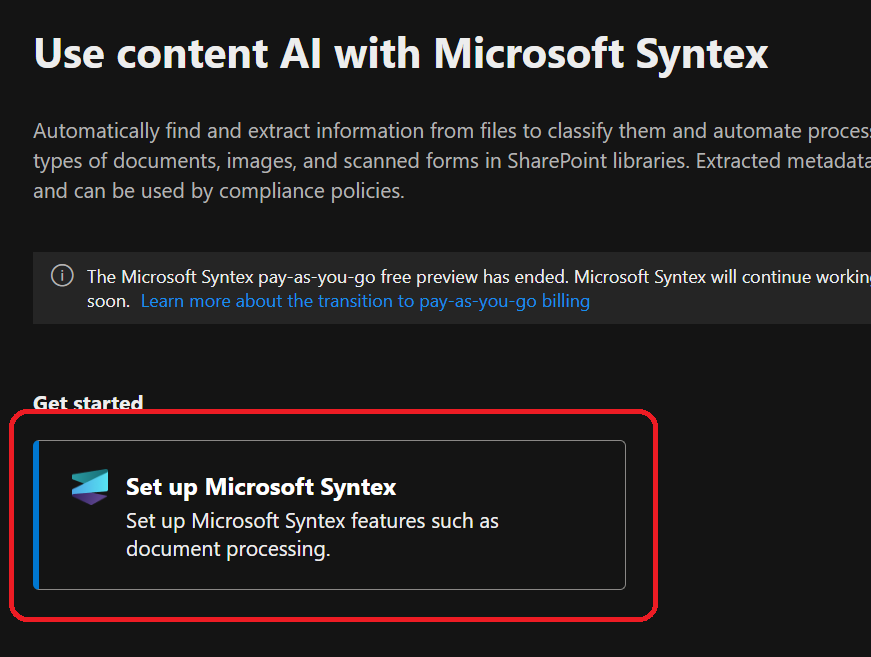Screen dimensions: 871x657
Task: Click the words 'document processing.' in the card
Action: pyautogui.click(x=228, y=549)
